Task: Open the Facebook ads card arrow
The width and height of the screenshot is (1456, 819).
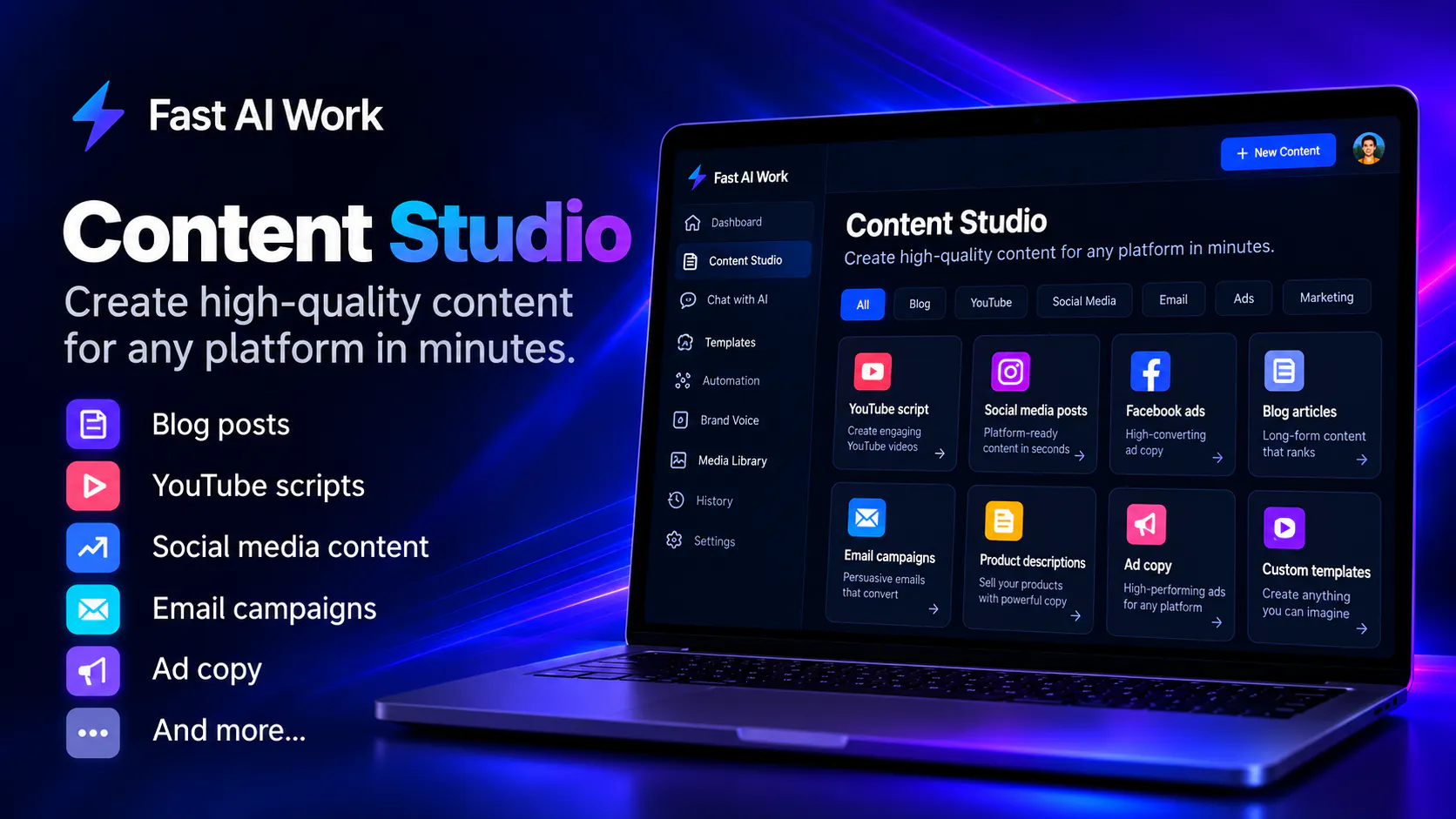Action: (x=1217, y=458)
